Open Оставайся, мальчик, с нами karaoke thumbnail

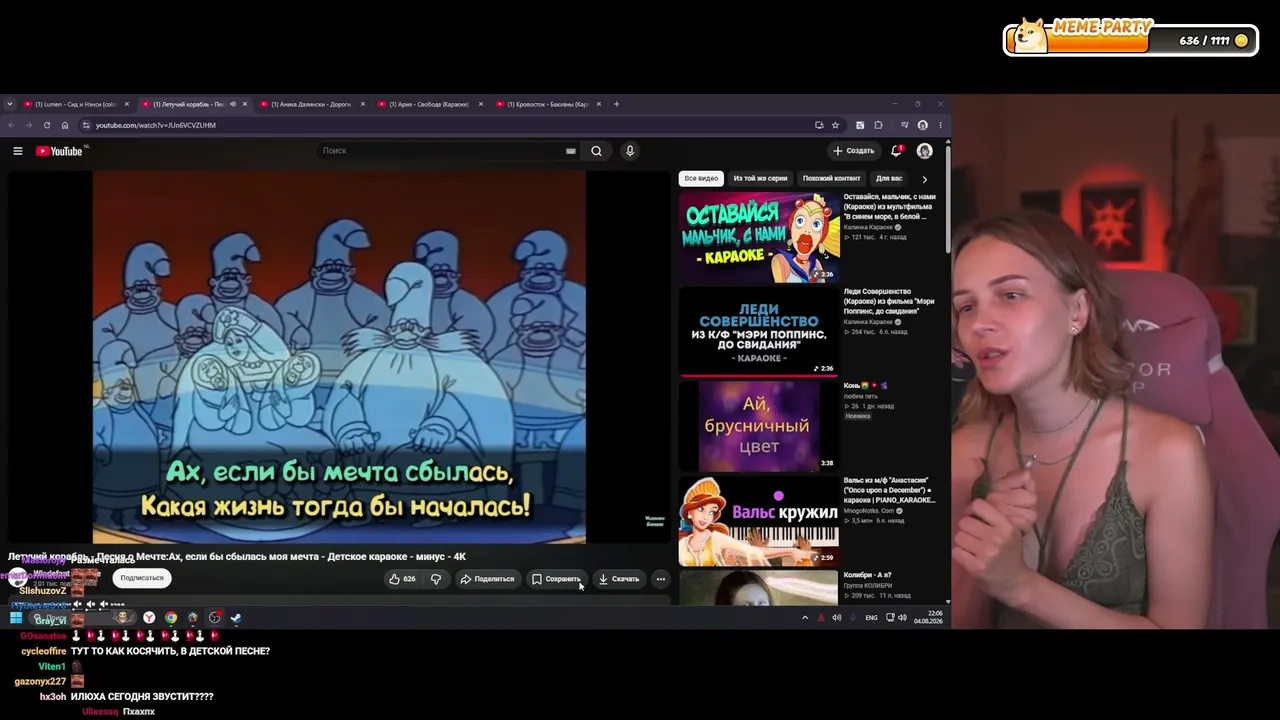[x=759, y=238]
